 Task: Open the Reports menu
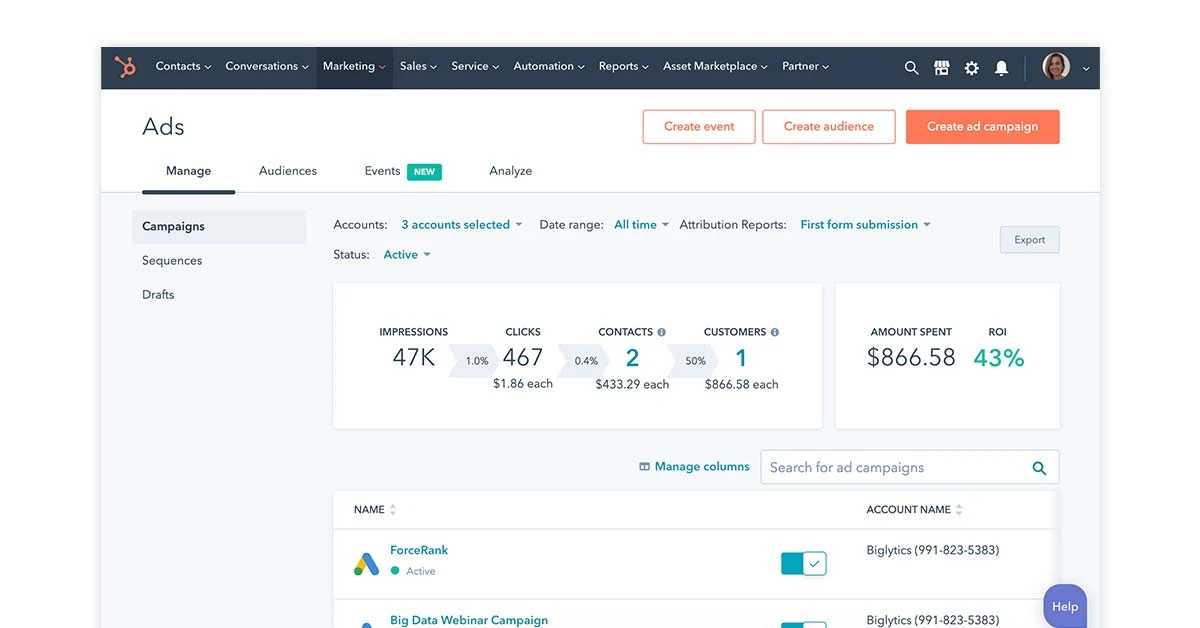pyautogui.click(x=622, y=66)
